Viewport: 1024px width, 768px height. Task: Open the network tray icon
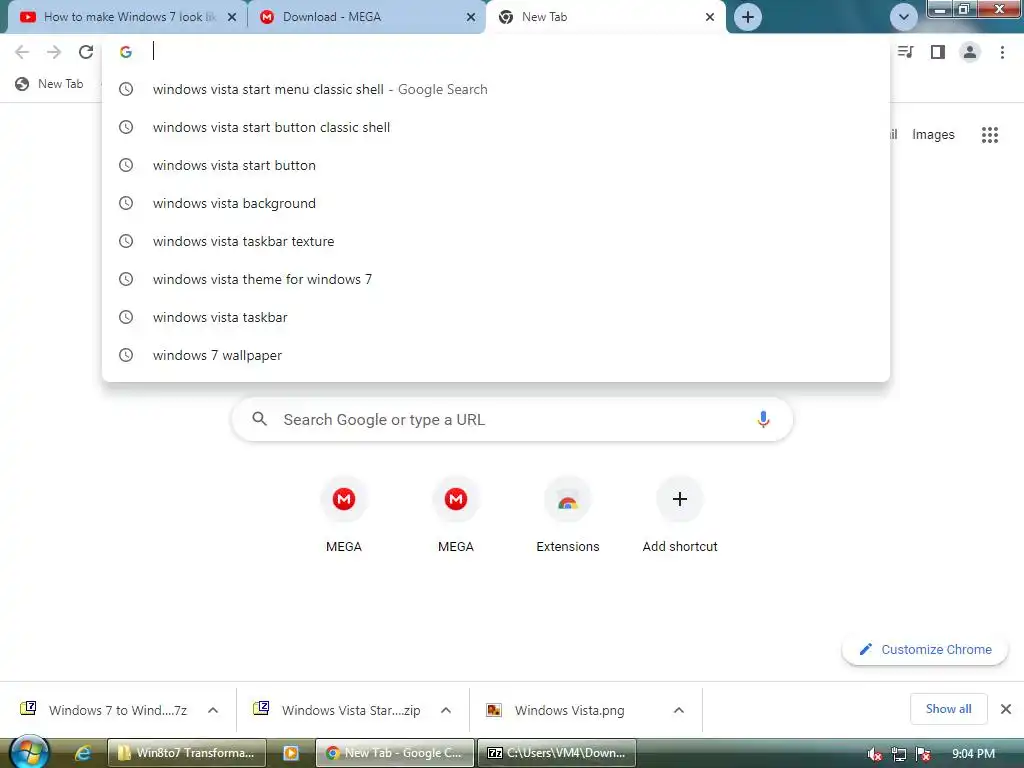pos(899,754)
